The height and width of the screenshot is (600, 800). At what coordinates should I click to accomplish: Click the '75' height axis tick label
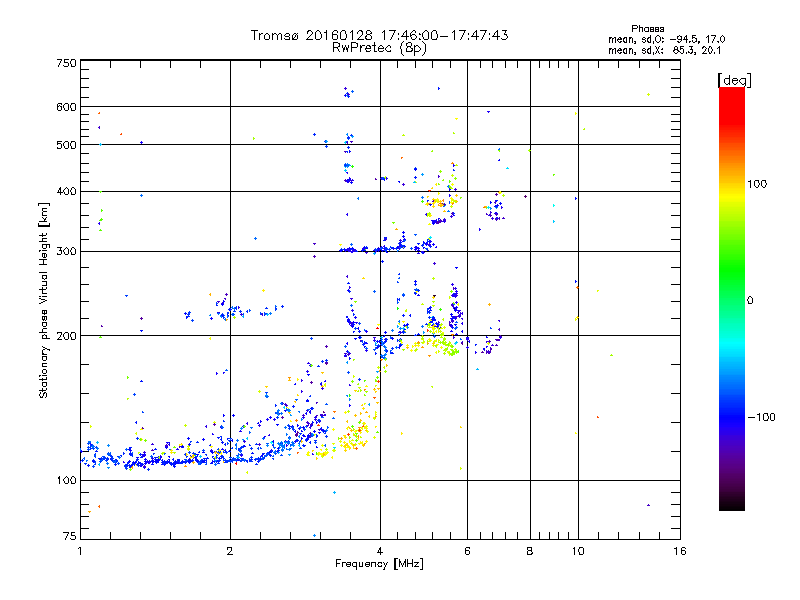[70, 536]
